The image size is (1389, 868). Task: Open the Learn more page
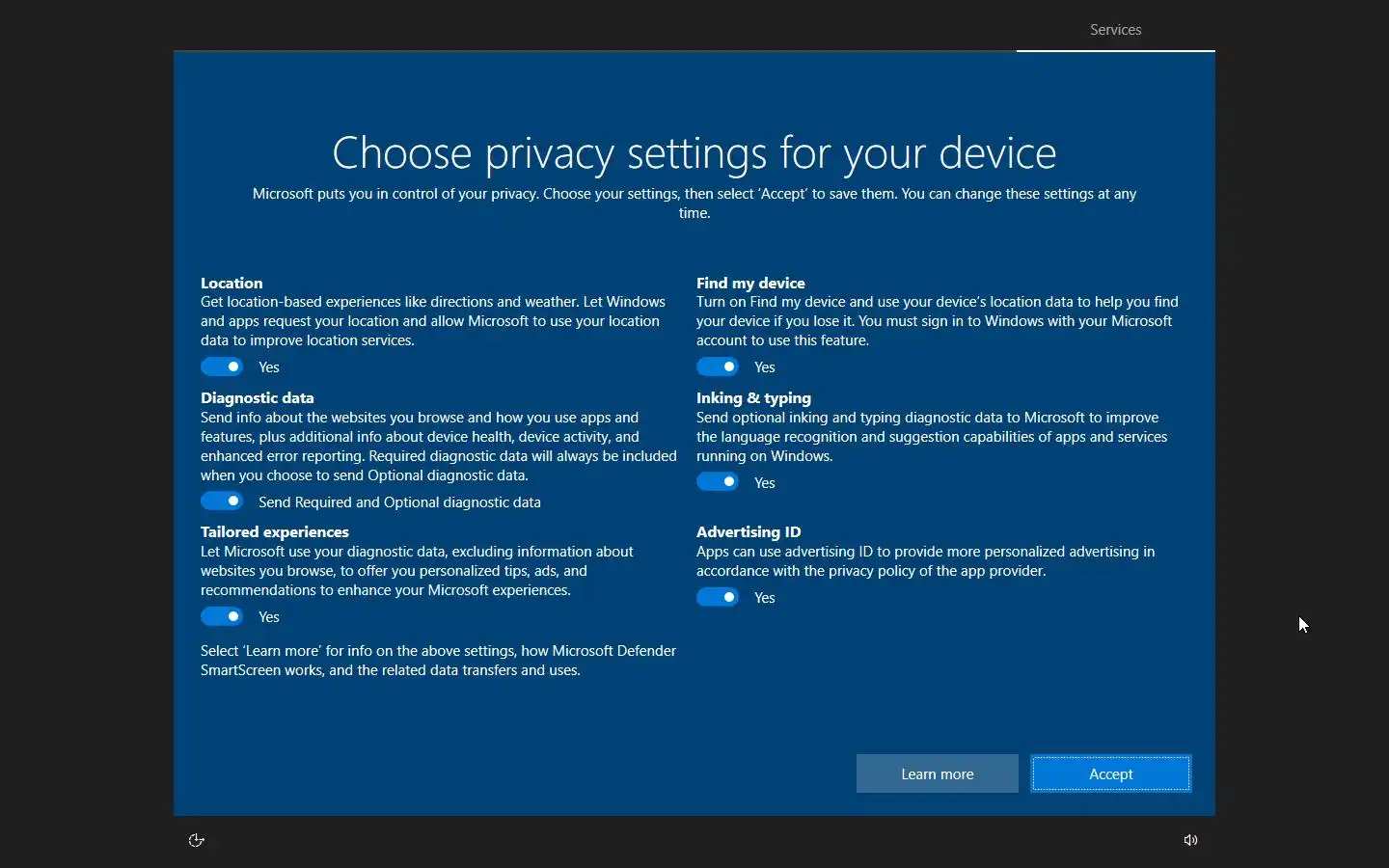coord(938,773)
